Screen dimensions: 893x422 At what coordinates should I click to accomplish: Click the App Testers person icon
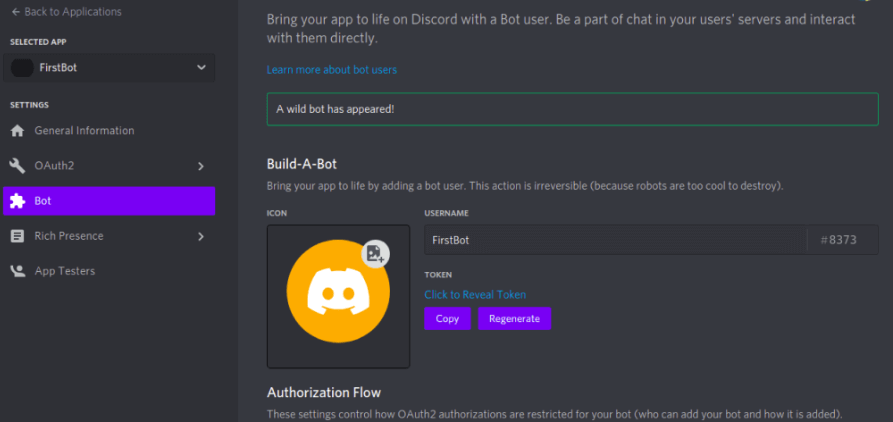click(17, 271)
